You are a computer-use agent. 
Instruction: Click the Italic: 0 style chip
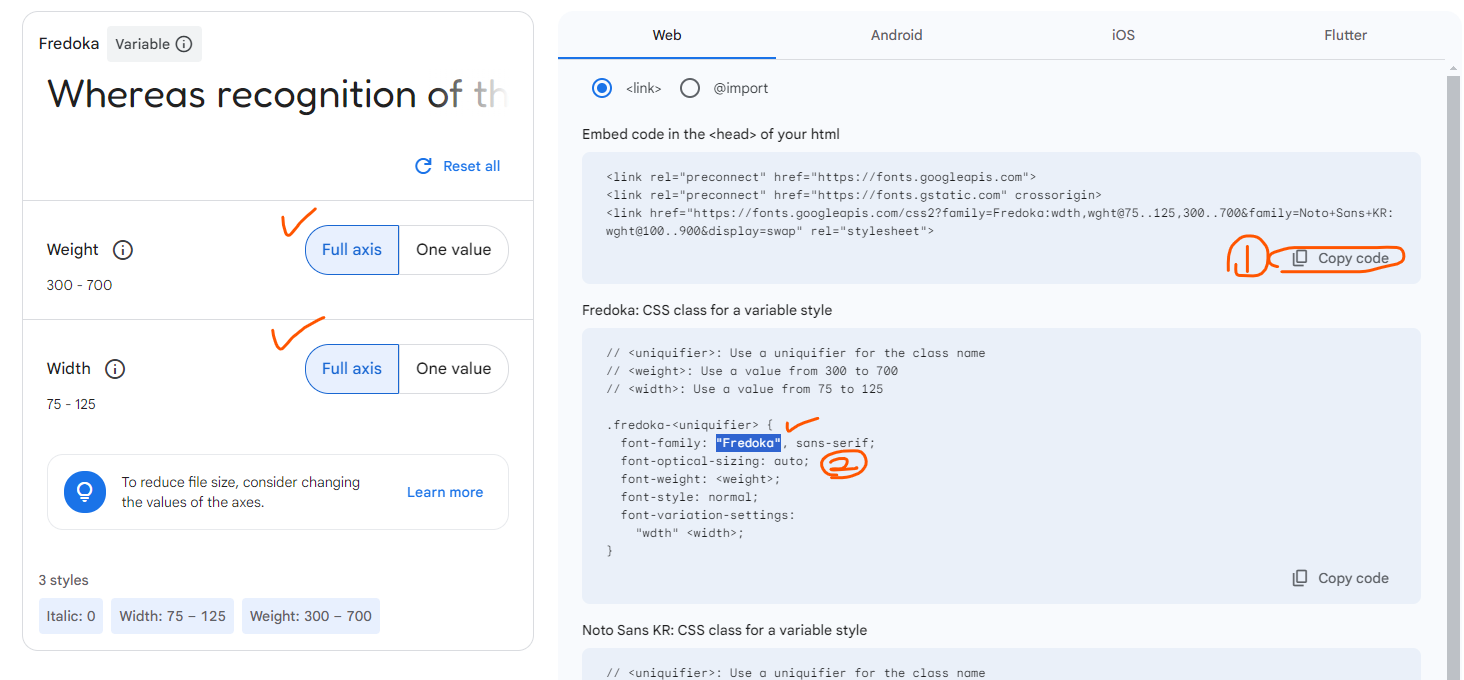(x=71, y=616)
